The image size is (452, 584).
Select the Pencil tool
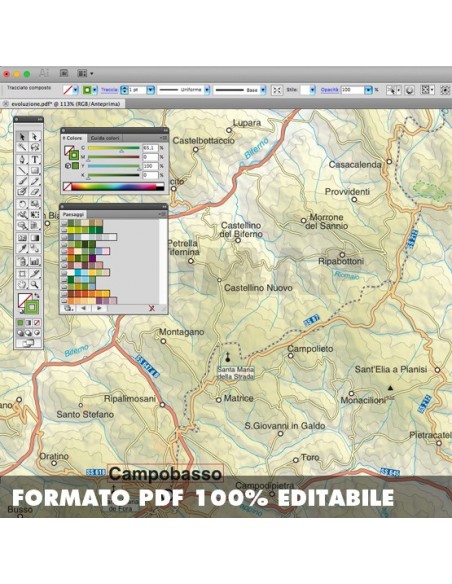[x=35, y=181]
